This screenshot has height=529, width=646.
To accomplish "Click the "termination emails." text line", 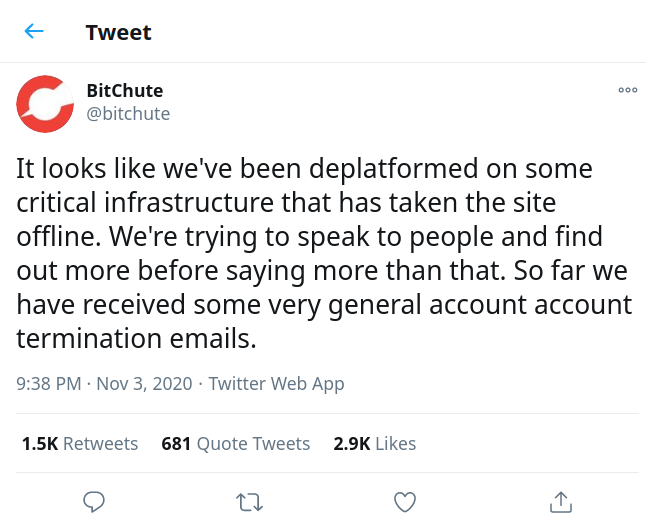I will click(137, 338).
